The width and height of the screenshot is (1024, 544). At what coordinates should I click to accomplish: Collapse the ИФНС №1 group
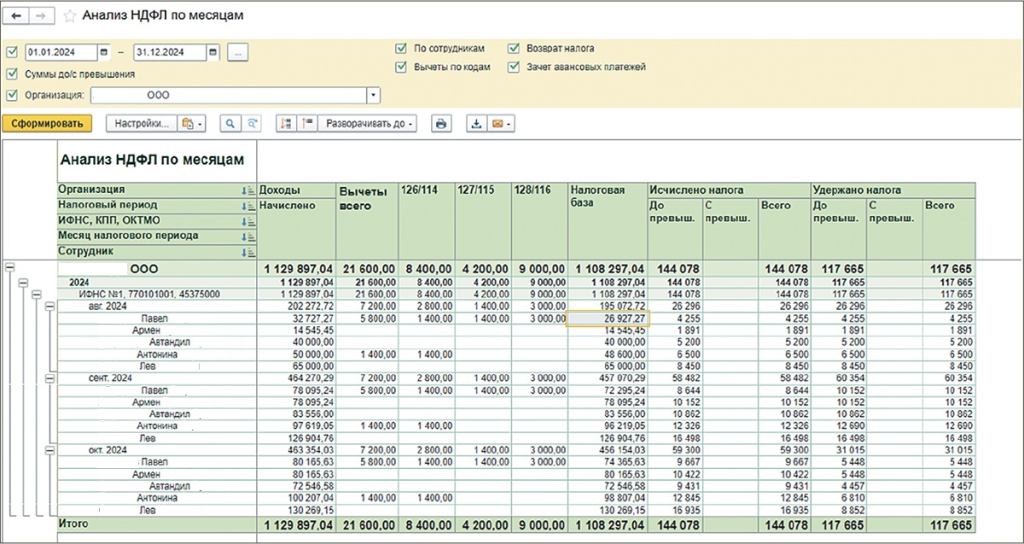coord(36,294)
